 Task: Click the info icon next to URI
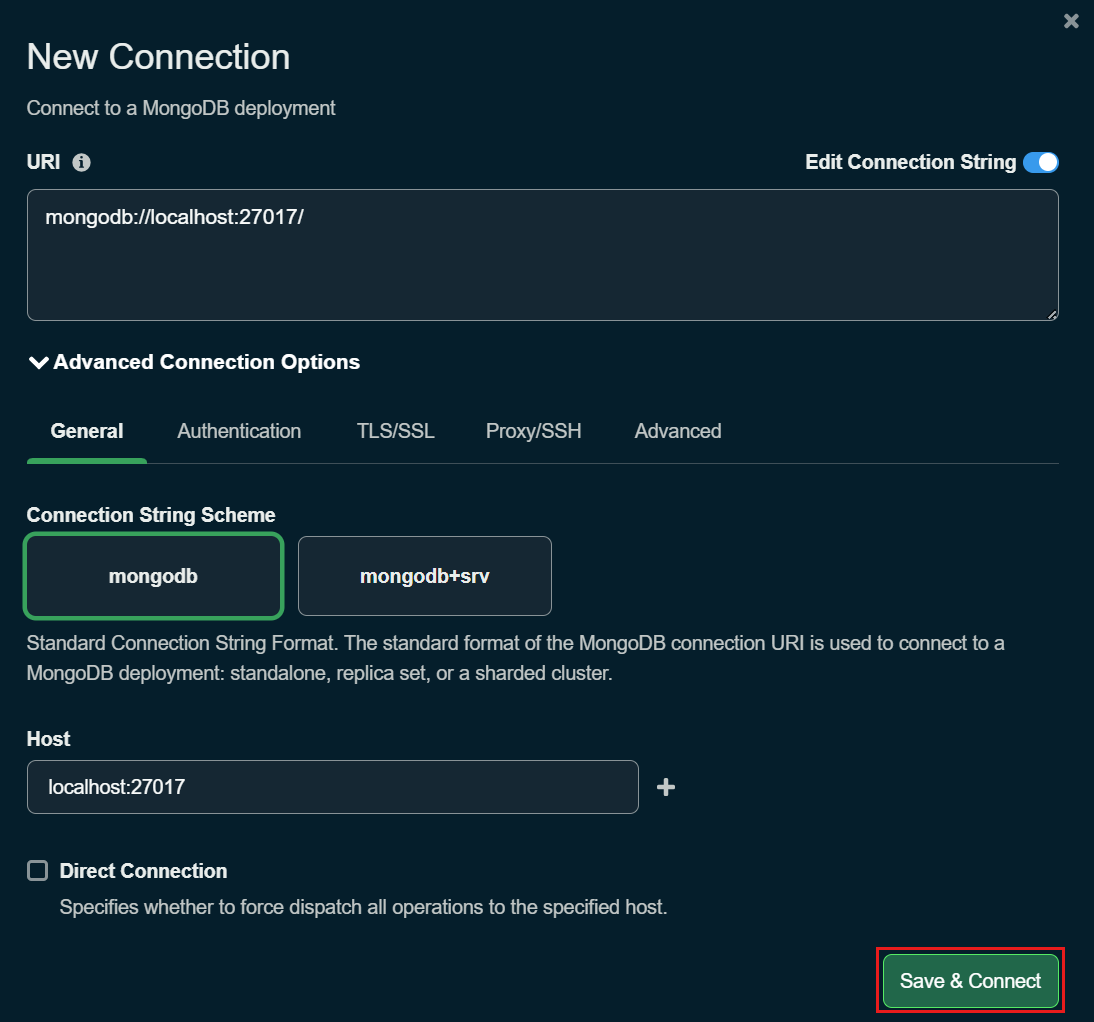tap(82, 162)
